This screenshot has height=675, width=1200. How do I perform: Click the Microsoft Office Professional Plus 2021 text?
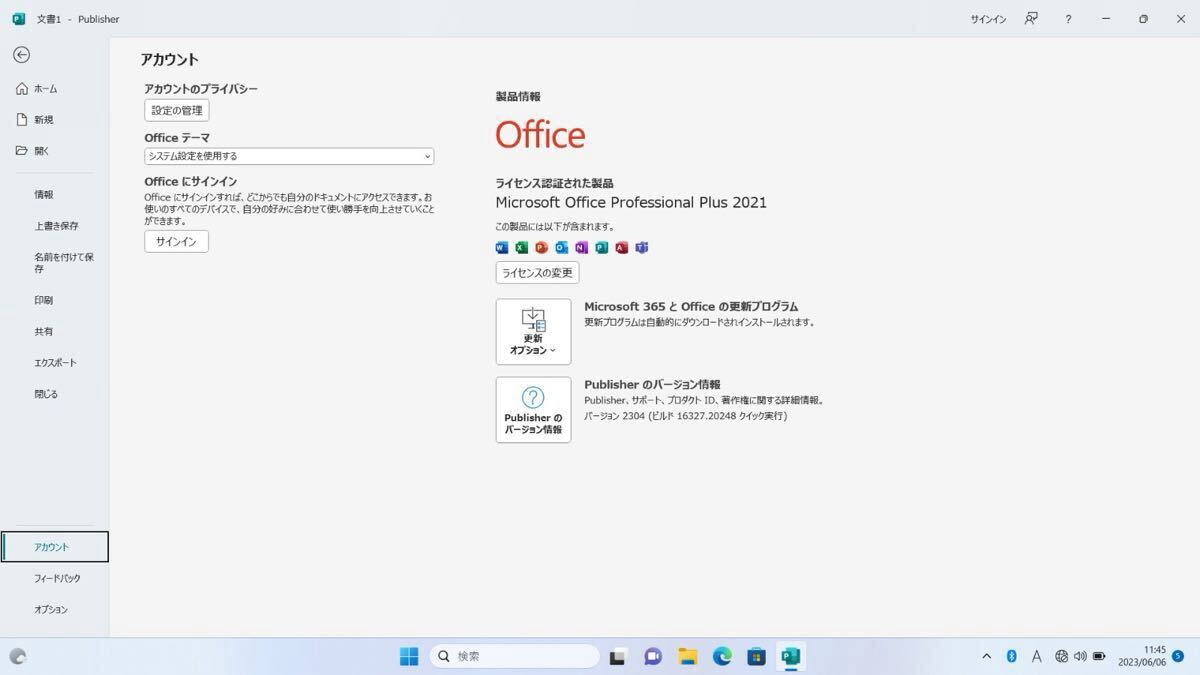click(x=631, y=202)
